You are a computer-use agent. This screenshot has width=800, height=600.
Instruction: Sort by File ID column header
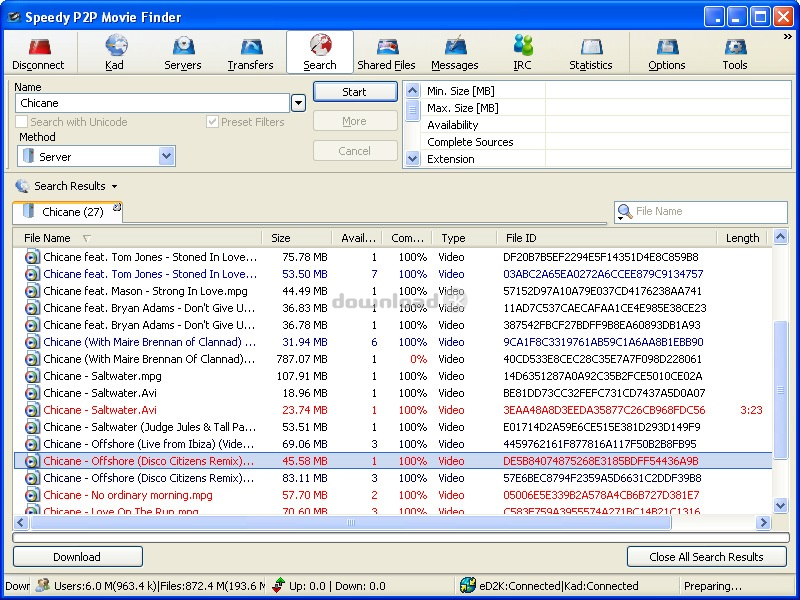tap(607, 238)
